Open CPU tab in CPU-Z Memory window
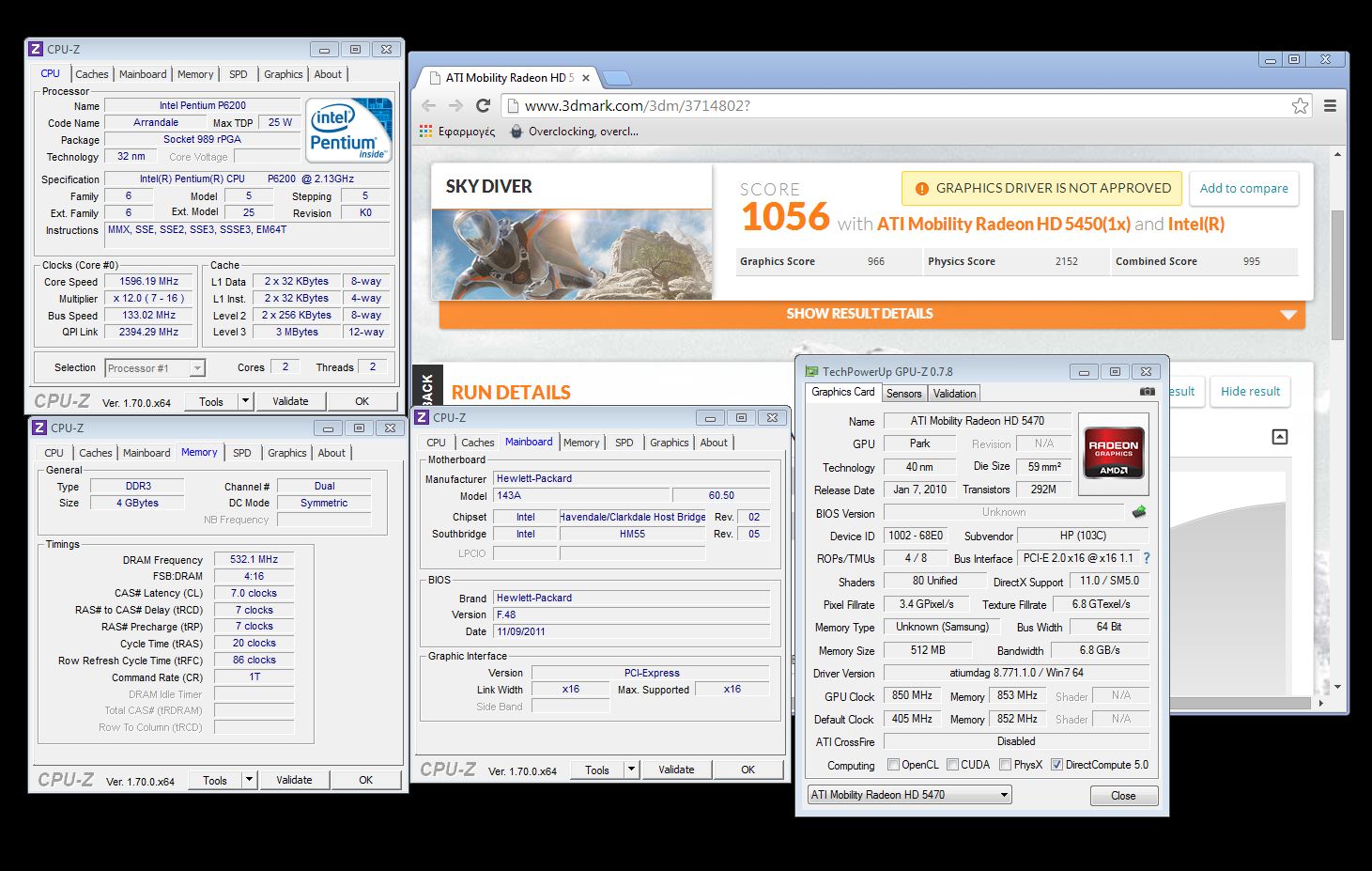This screenshot has width=1372, height=871. tap(54, 453)
